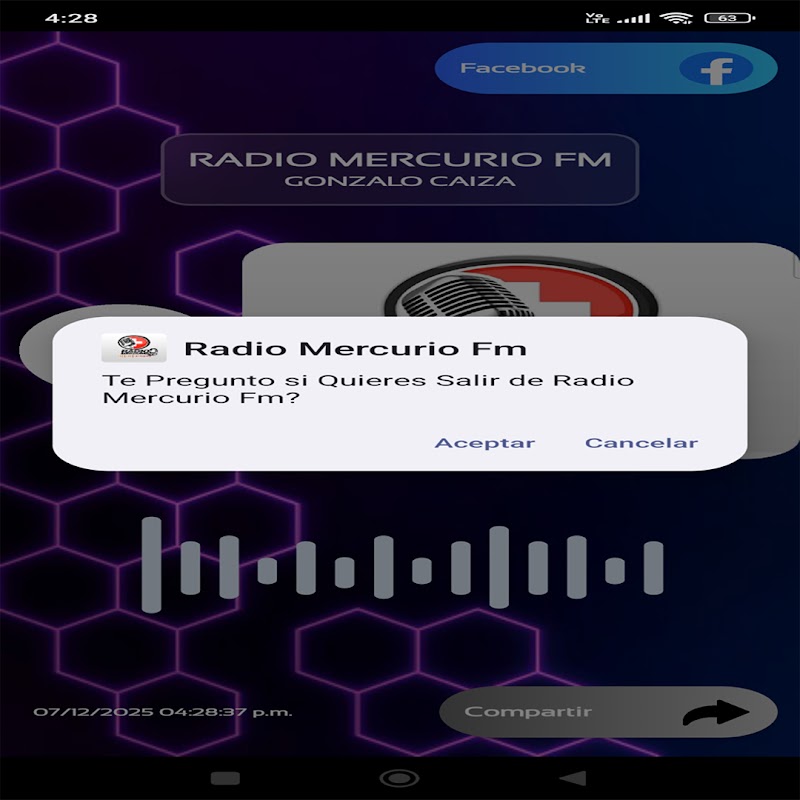Tap the audio waveform visualizer
This screenshot has height=800, width=800.
pos(403,565)
